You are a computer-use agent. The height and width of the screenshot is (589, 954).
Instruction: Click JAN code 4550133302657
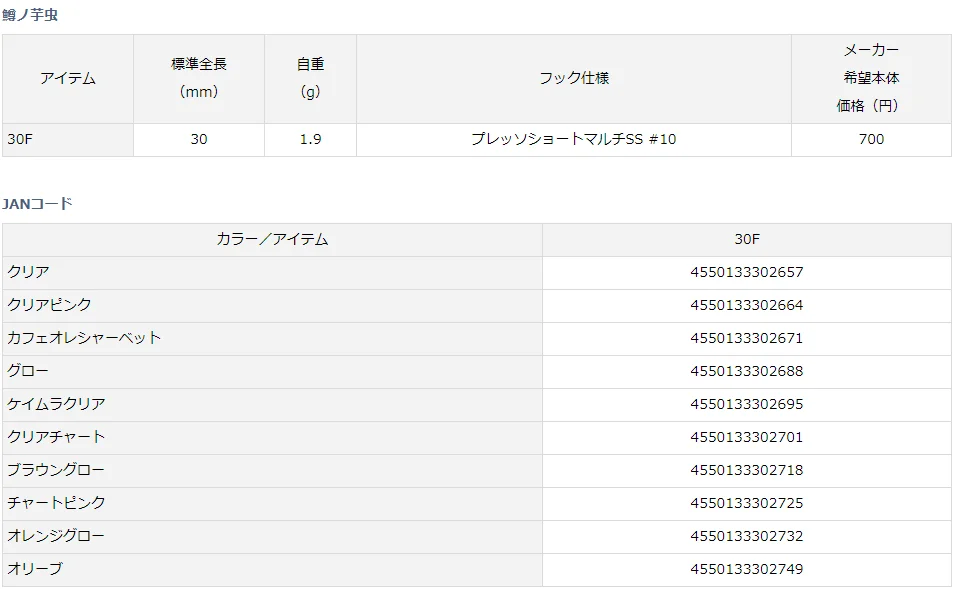[746, 272]
